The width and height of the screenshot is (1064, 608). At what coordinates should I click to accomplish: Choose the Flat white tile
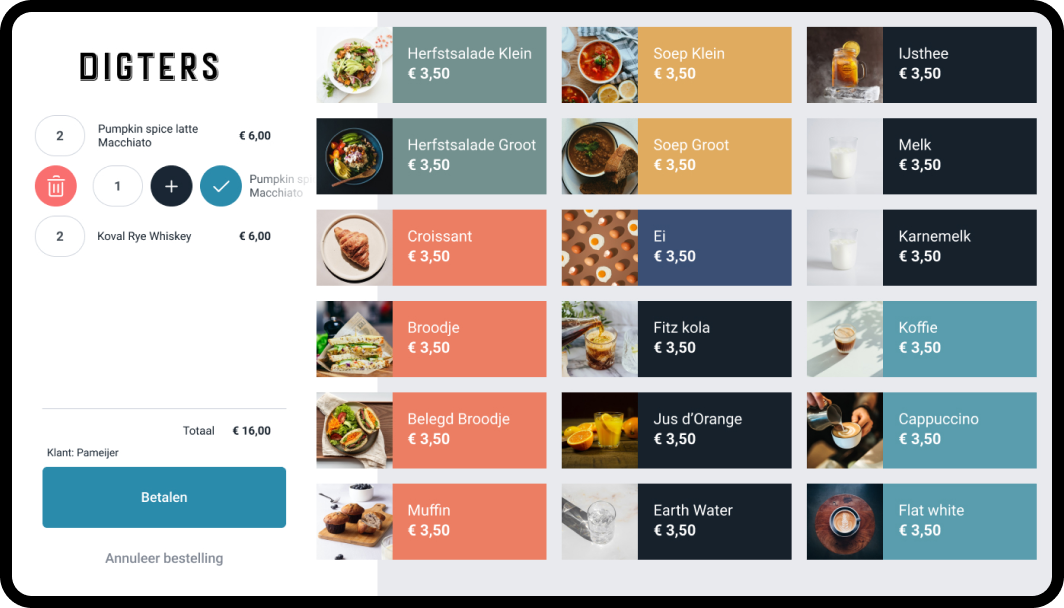922,522
